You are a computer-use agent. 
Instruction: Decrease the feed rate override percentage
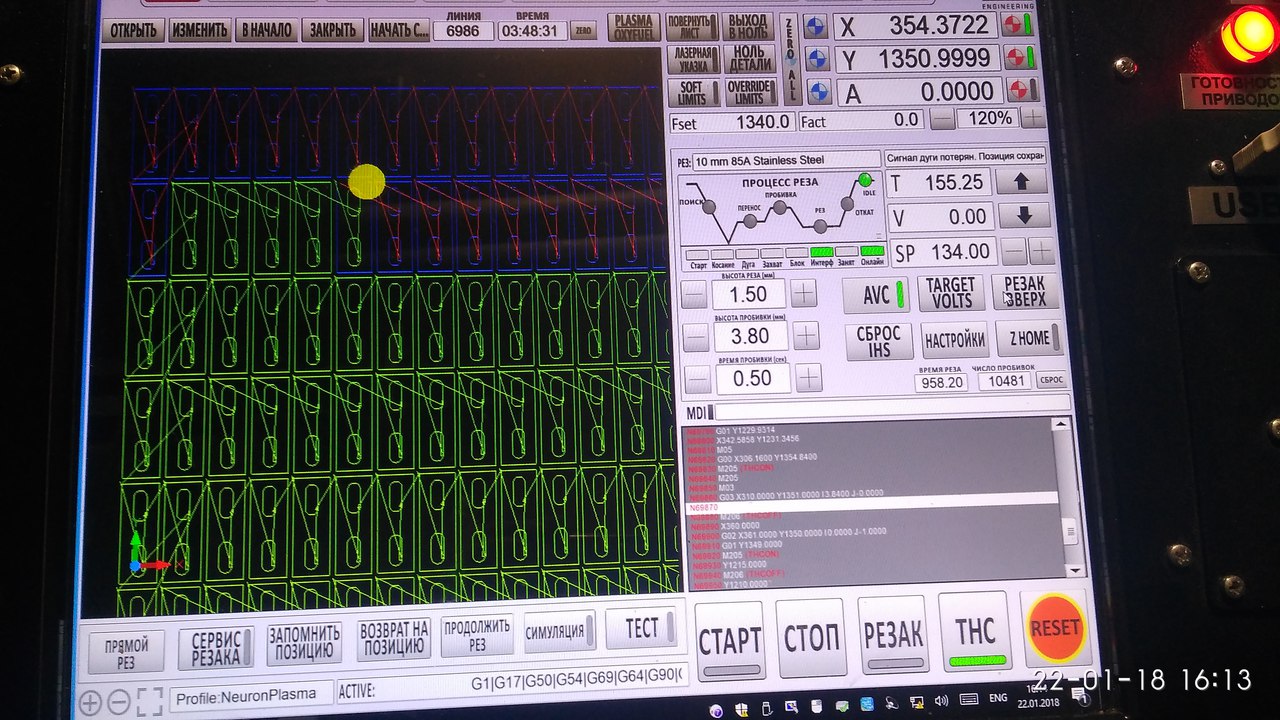point(943,118)
